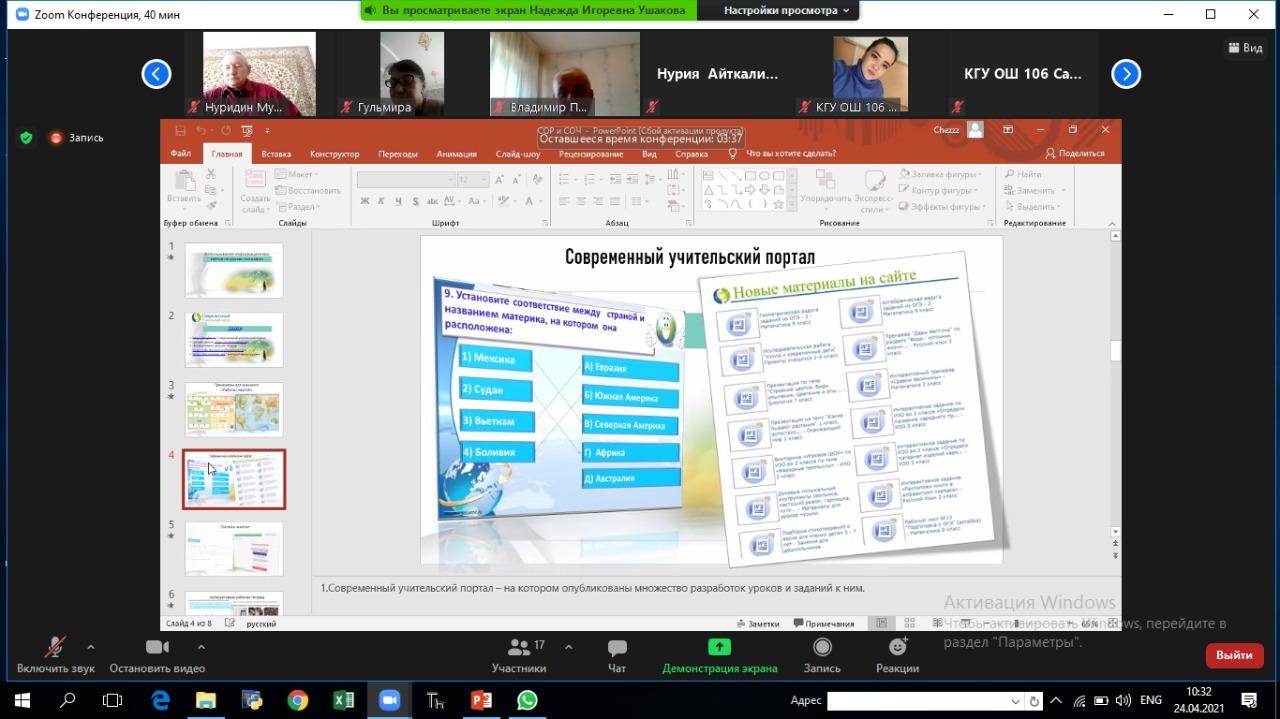Switch to the Слайд-шоу ribbon tab
Image resolution: width=1280 pixels, height=719 pixels.
coord(518,154)
